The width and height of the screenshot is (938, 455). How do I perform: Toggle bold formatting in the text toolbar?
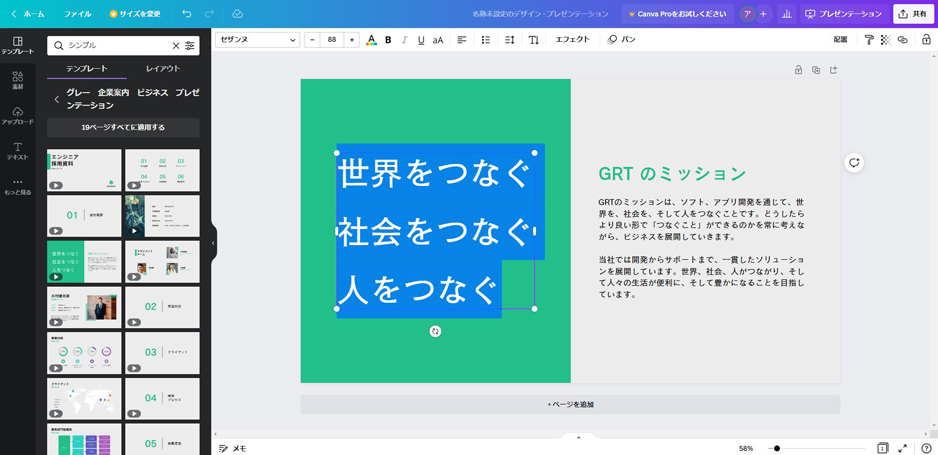(x=388, y=40)
